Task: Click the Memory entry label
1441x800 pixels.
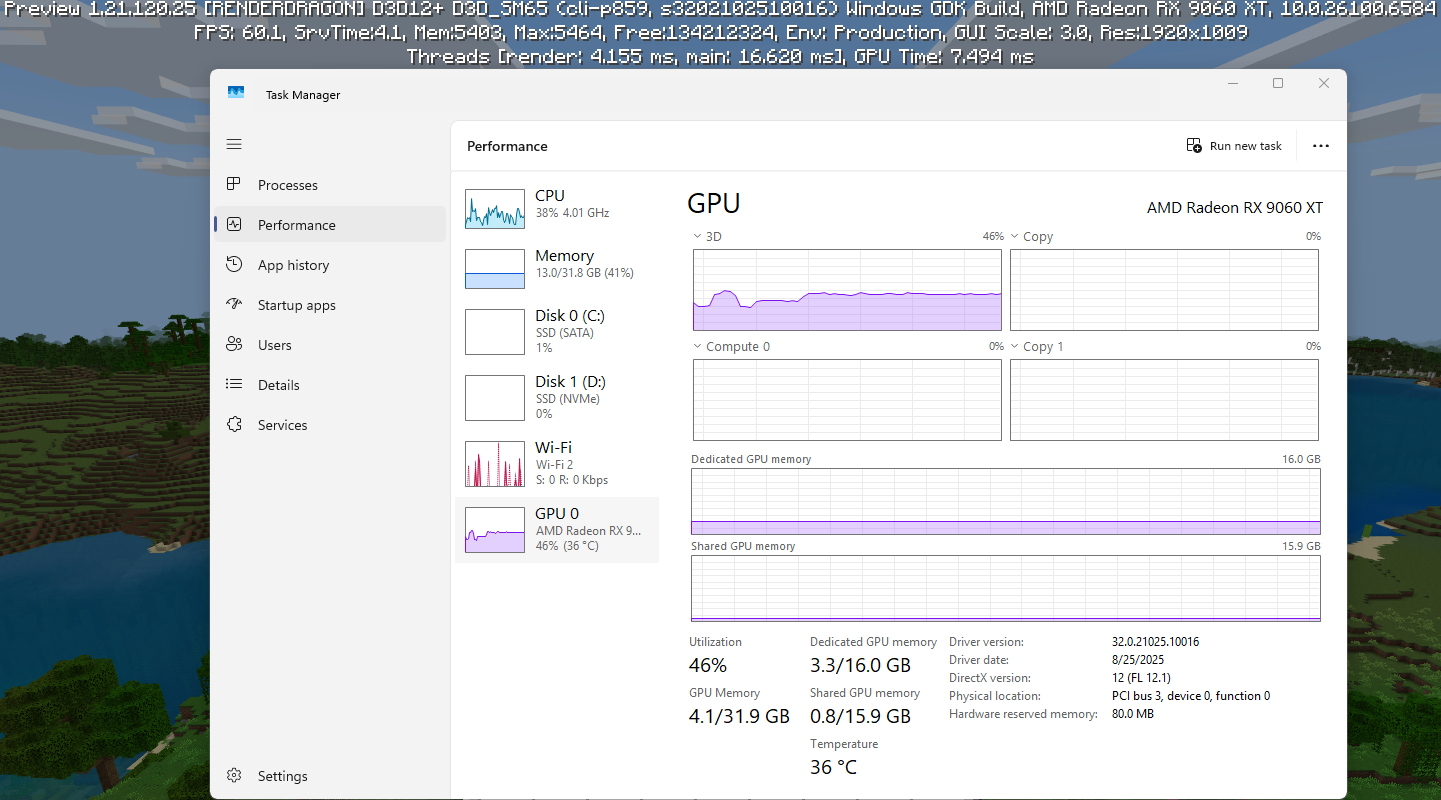Action: (x=564, y=256)
